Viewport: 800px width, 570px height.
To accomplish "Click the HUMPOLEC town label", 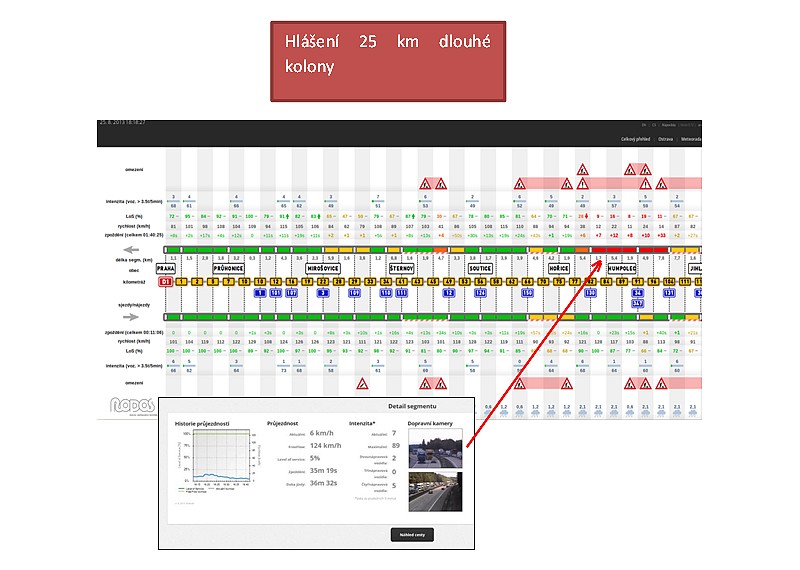I will pyautogui.click(x=622, y=268).
